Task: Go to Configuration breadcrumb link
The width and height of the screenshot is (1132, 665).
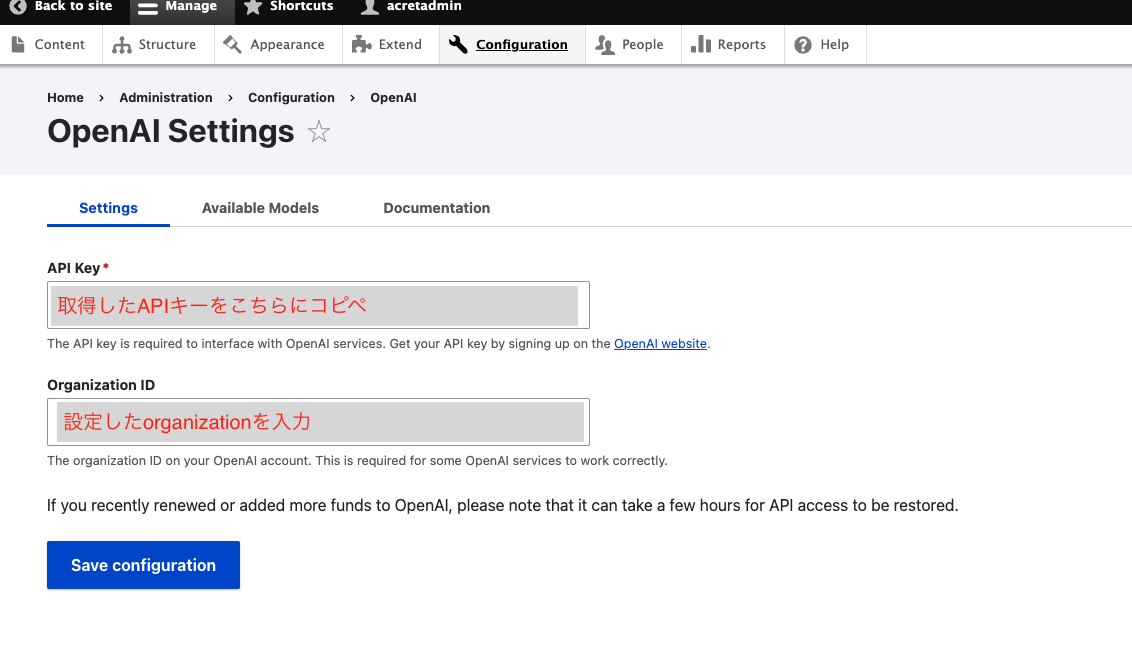Action: (292, 97)
